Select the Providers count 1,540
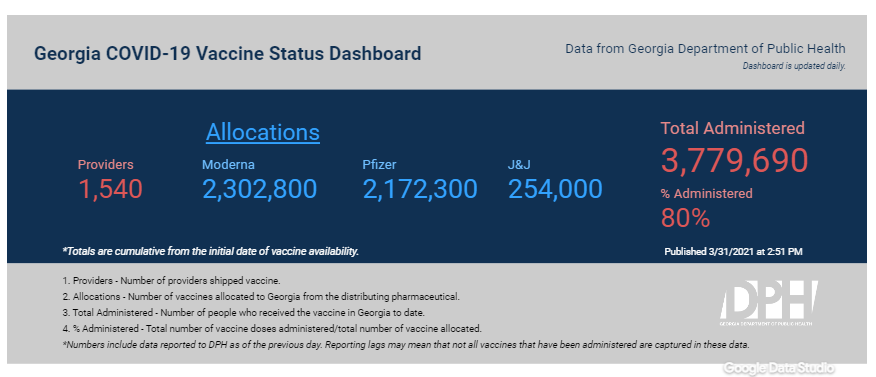This screenshot has width=876, height=377. 110,189
